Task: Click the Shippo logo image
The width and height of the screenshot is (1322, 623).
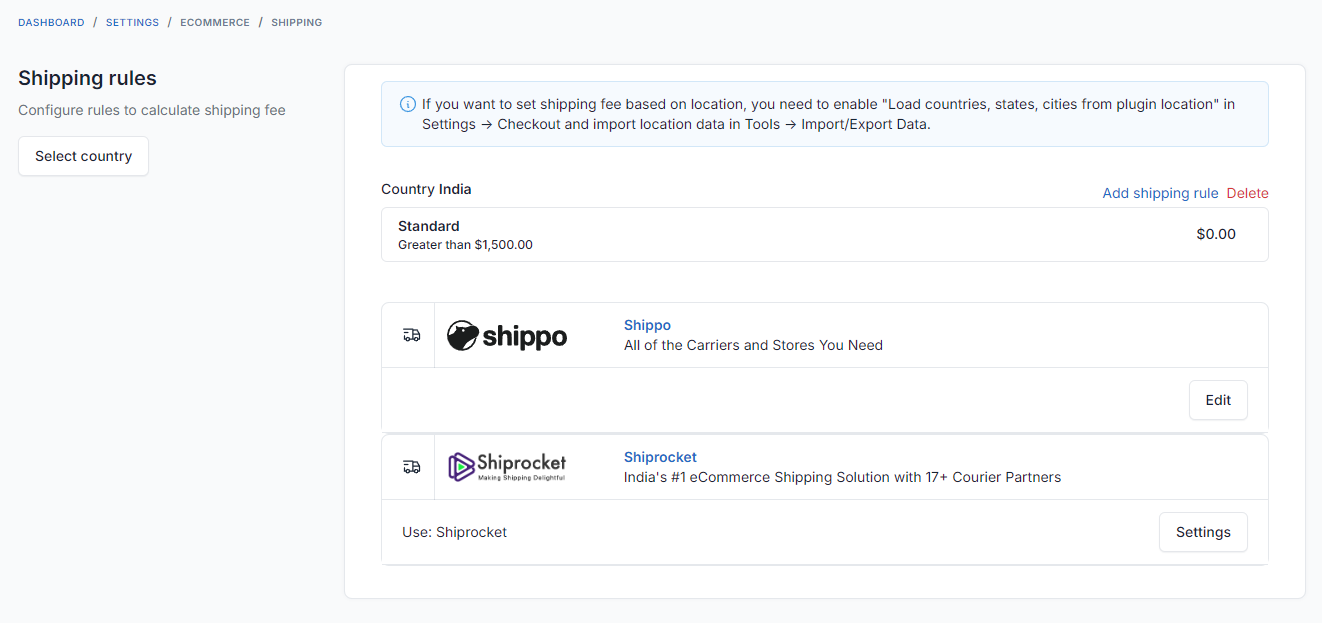Action: tap(507, 336)
